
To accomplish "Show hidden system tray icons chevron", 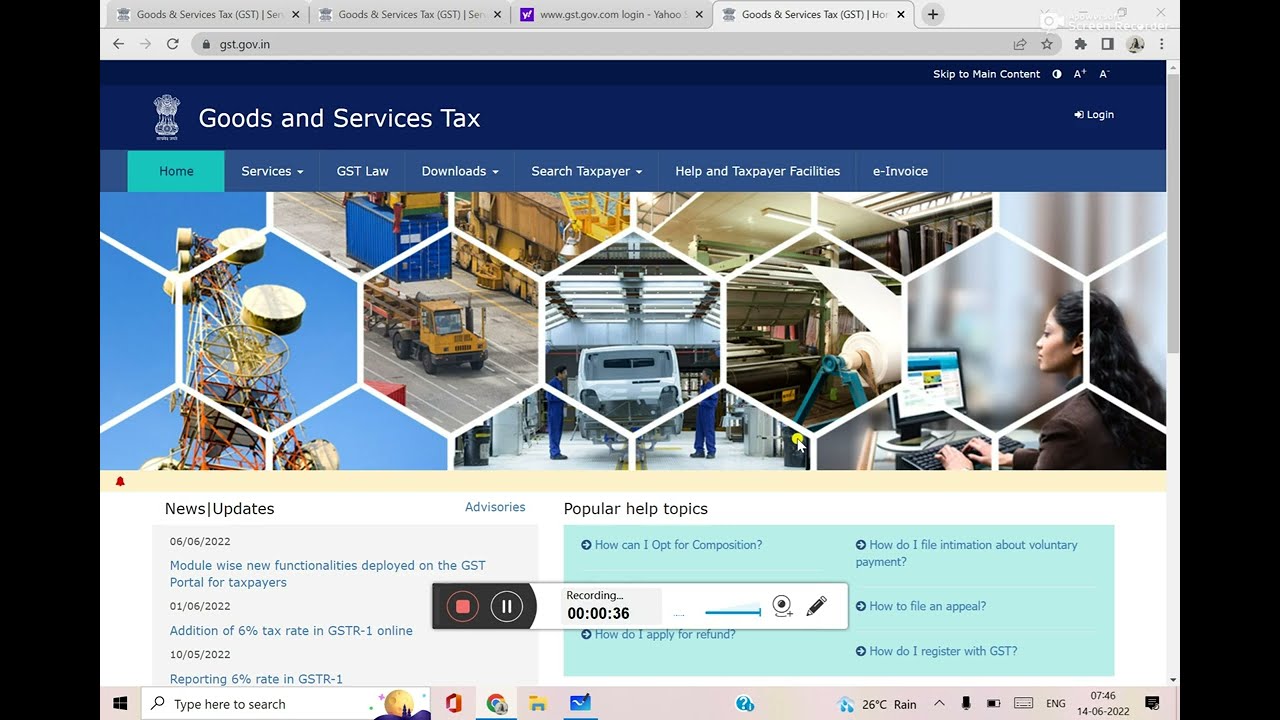I will point(939,704).
